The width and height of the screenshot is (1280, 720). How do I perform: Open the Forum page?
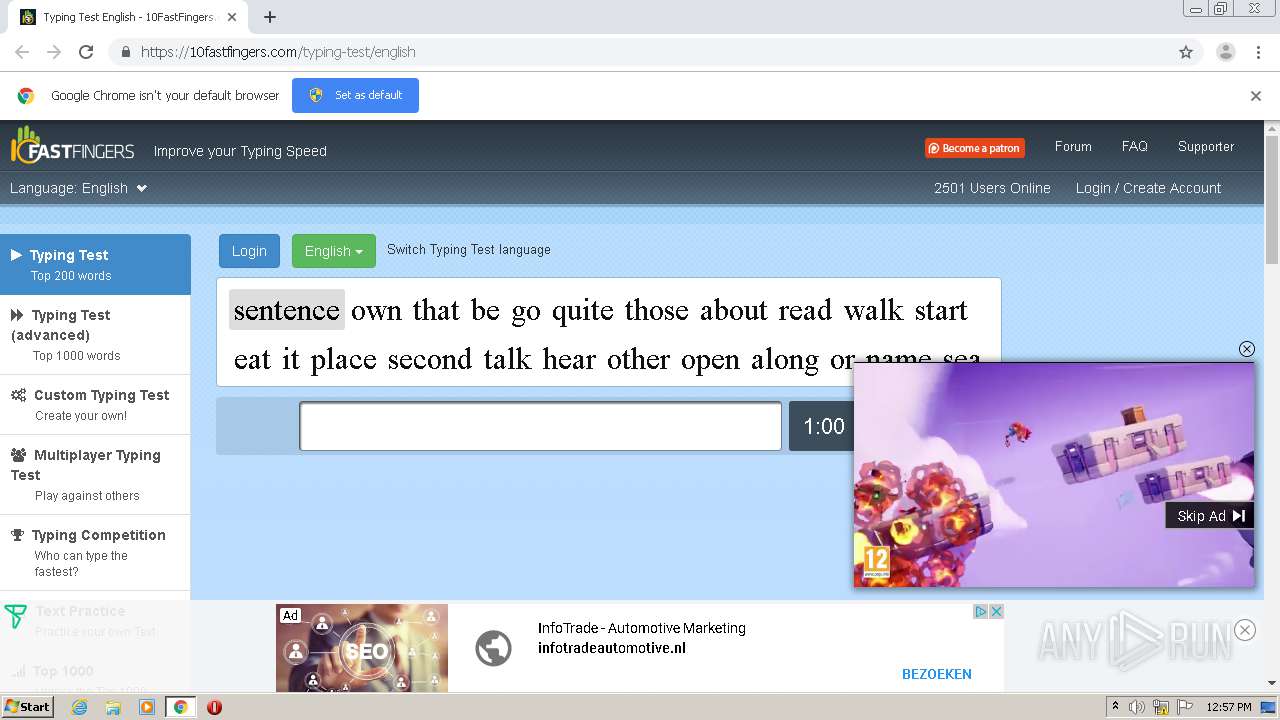click(1073, 146)
